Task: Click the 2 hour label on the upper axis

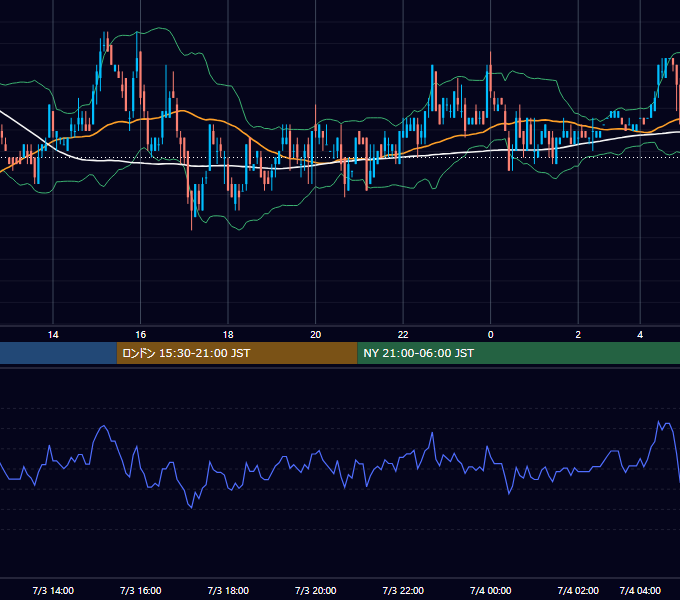Action: click(578, 335)
